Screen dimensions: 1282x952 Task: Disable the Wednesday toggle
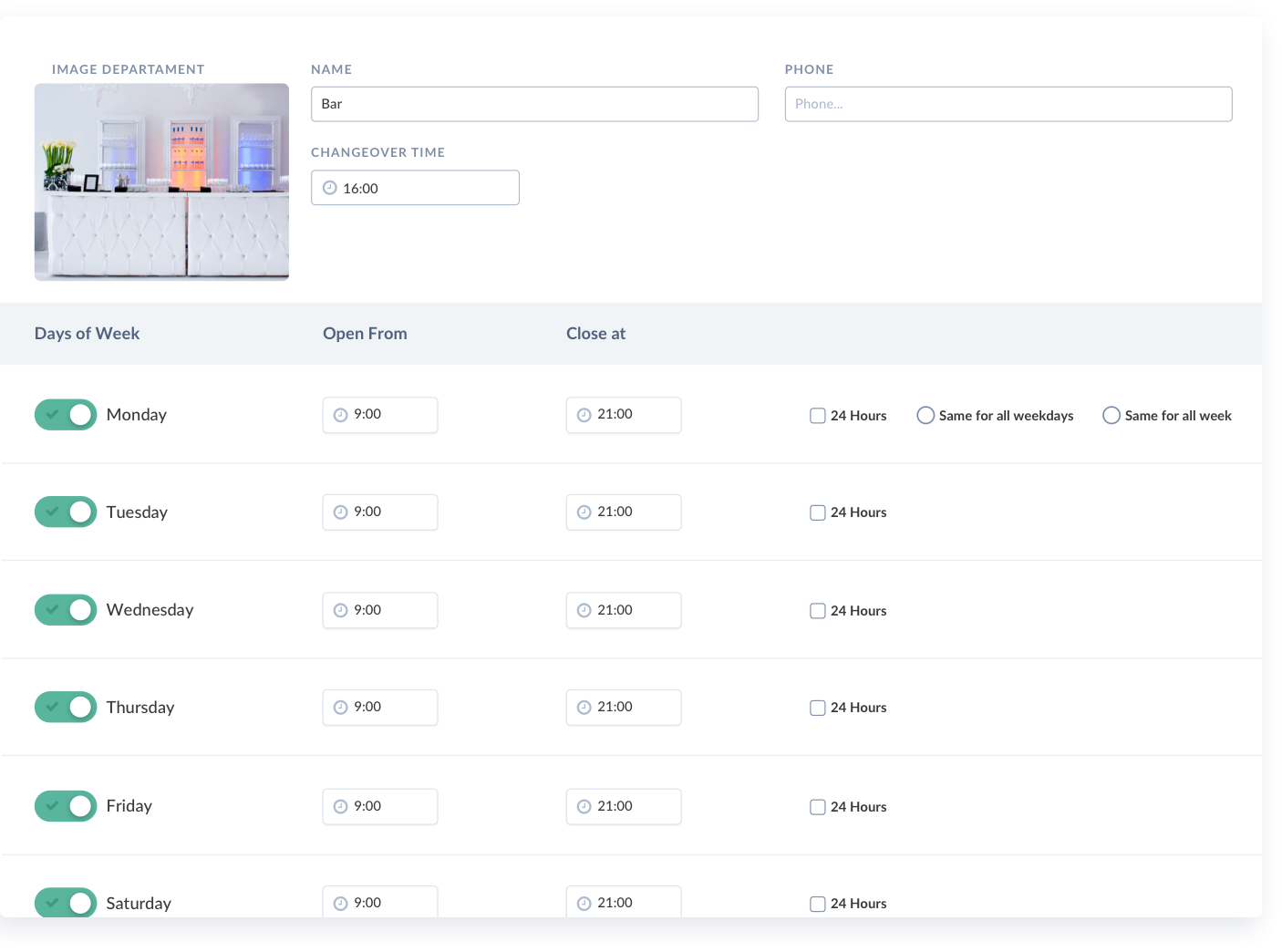tap(66, 610)
